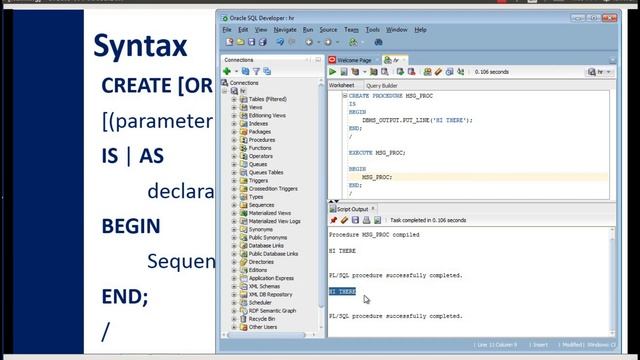This screenshot has height=360, width=640.
Task: Click the Rollback icon
Action: tap(411, 72)
